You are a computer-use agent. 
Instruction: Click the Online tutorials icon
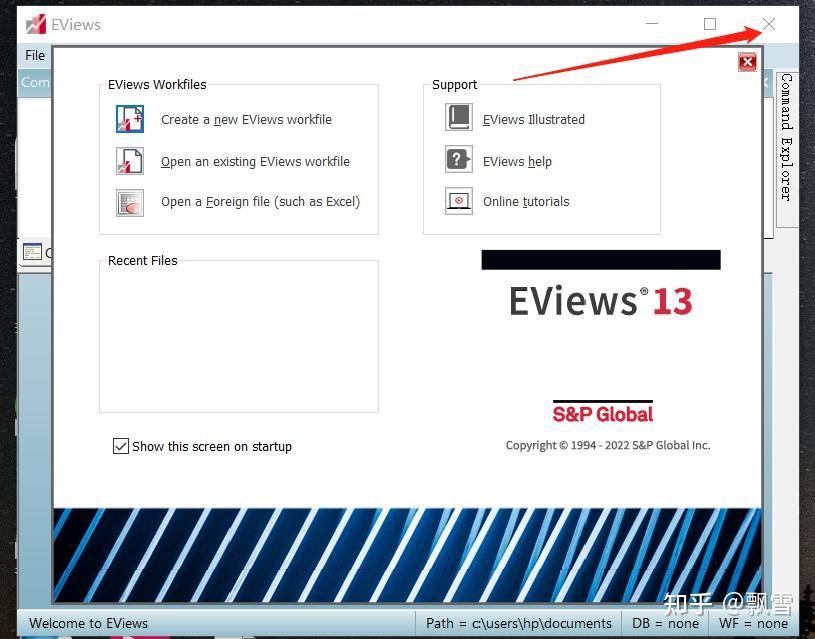457,201
